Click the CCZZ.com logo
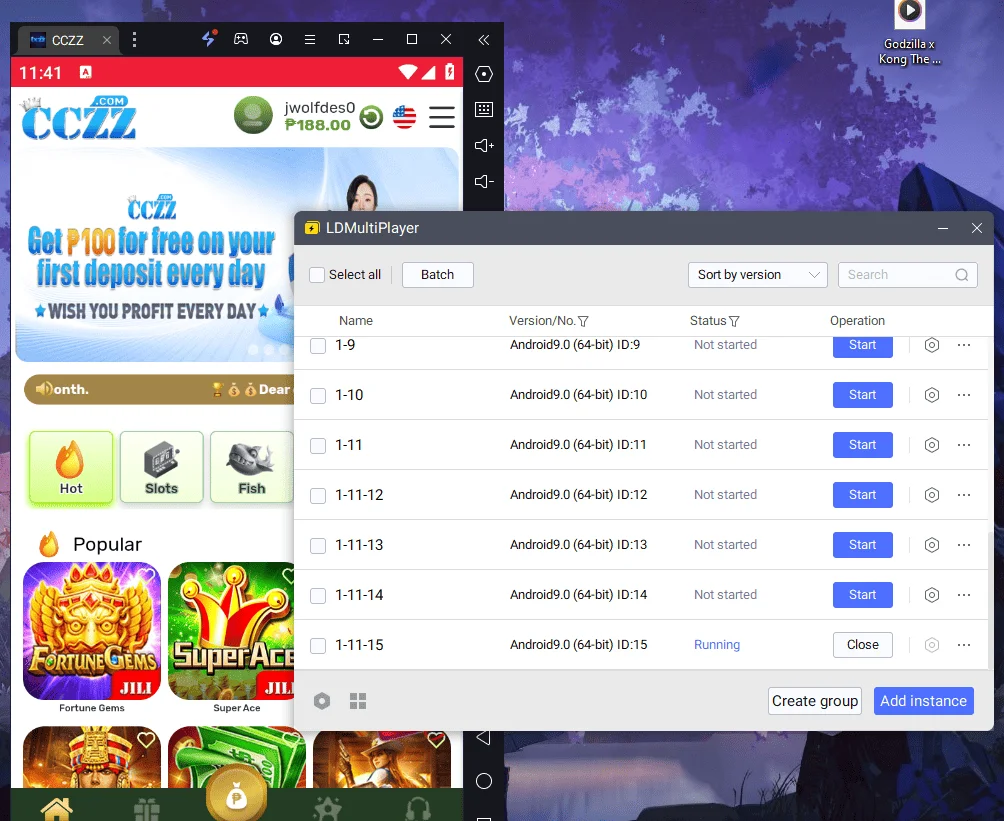This screenshot has height=821, width=1004. (78, 118)
